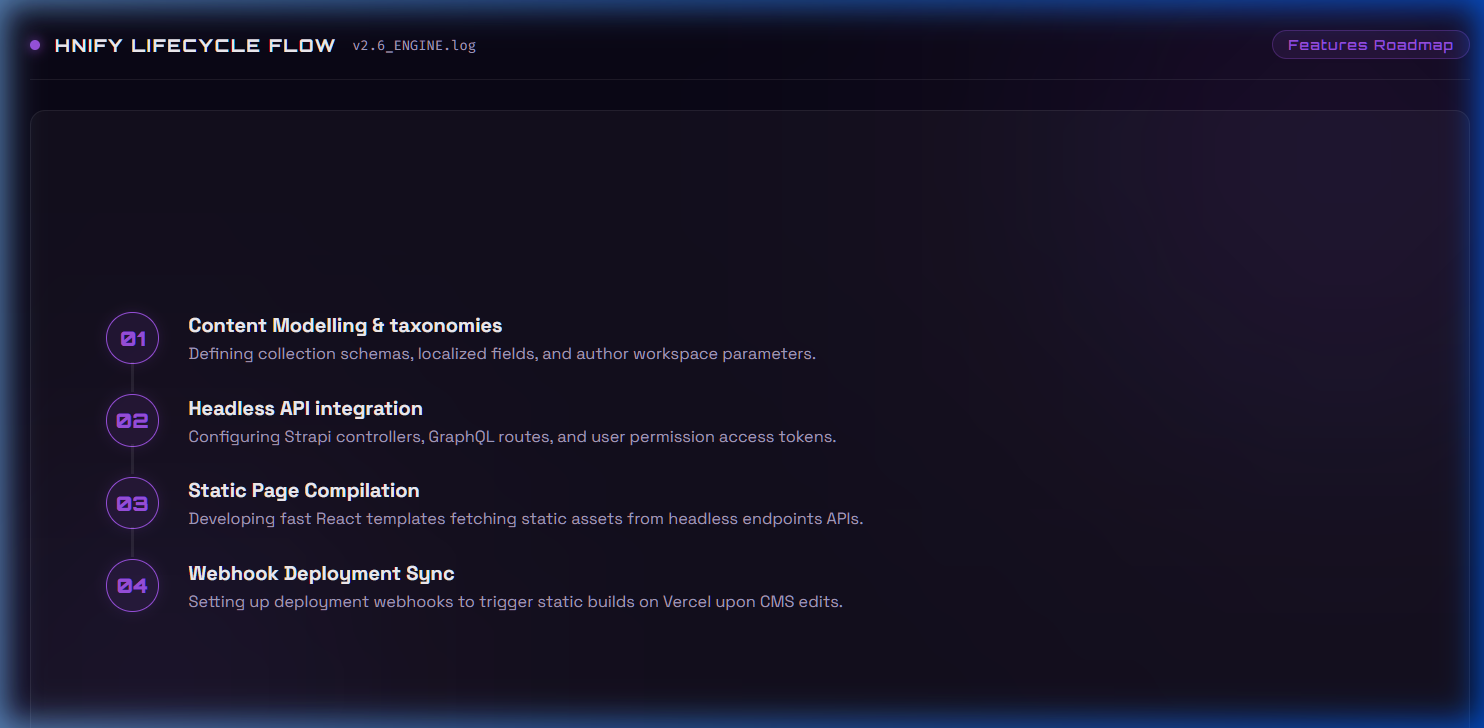Open Headless API integration heading
This screenshot has width=1484, height=728.
305,408
